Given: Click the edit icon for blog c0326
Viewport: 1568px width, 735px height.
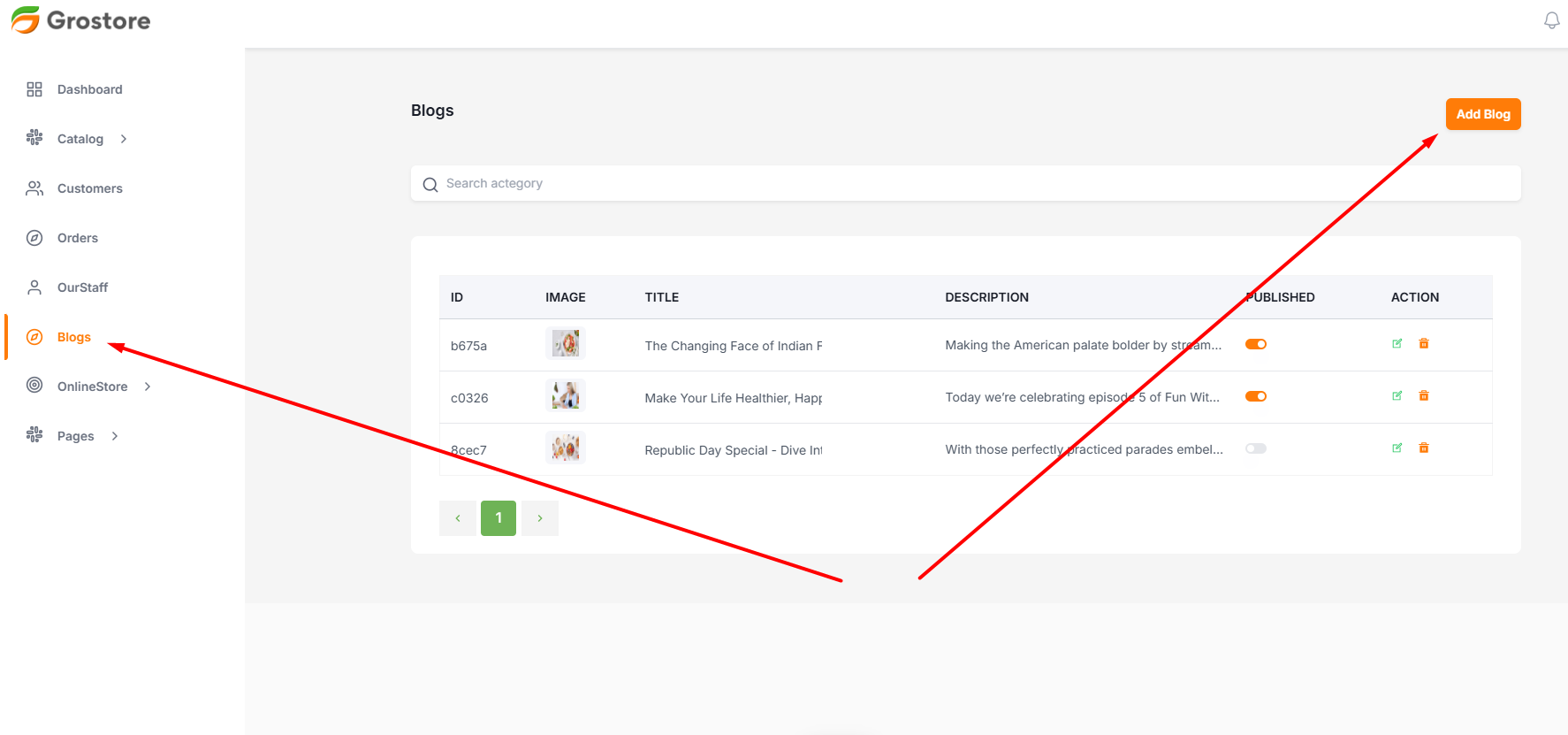Looking at the screenshot, I should coord(1397,396).
